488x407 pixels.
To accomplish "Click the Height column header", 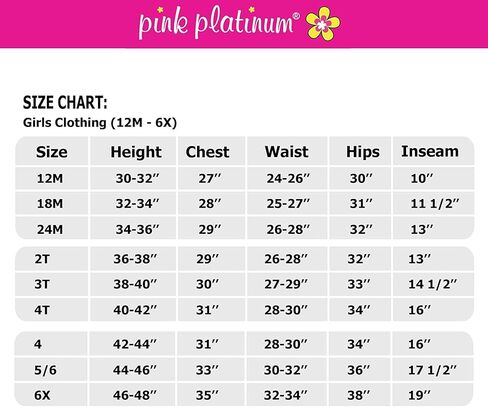I will [136, 152].
